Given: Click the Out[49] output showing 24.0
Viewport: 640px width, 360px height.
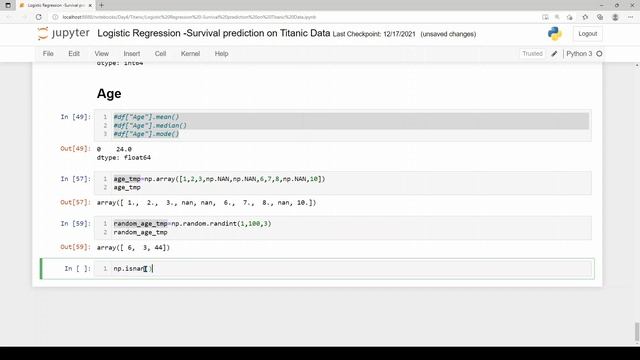Looking at the screenshot, I should click(114, 149).
